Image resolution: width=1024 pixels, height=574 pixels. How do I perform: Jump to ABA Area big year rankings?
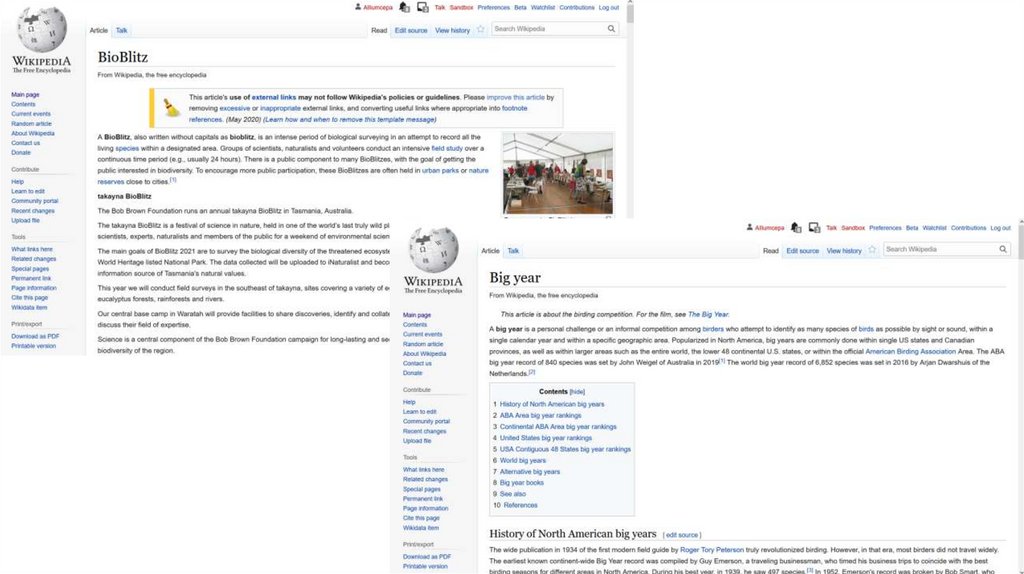point(540,415)
